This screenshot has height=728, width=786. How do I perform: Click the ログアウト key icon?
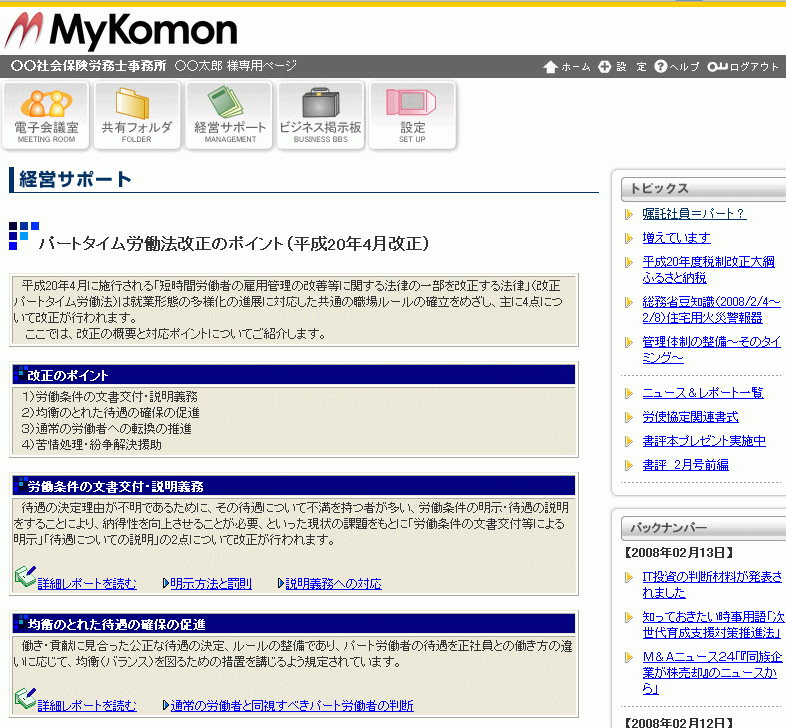(x=717, y=67)
